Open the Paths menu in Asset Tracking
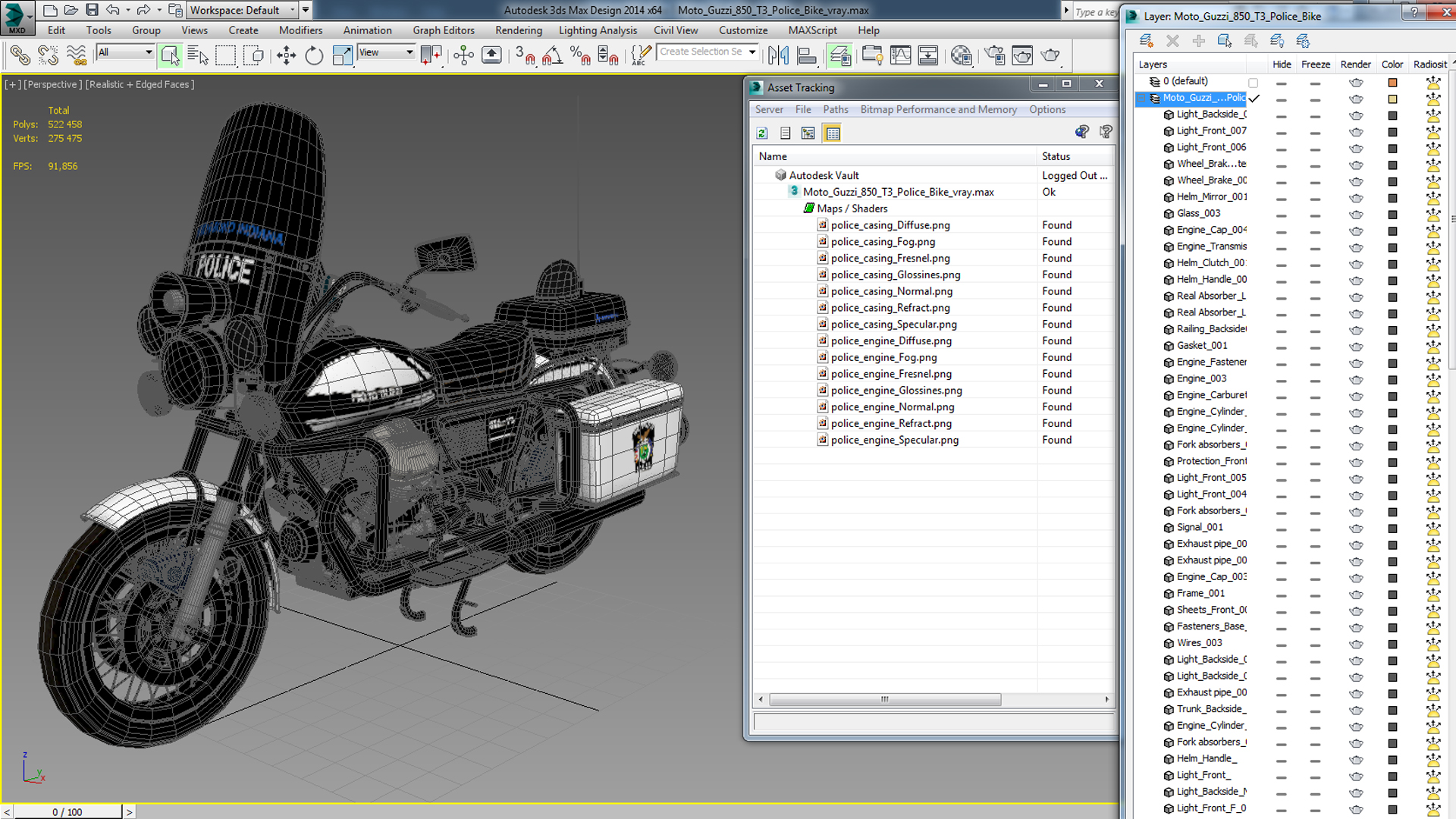The height and width of the screenshot is (819, 1456). pyautogui.click(x=836, y=109)
